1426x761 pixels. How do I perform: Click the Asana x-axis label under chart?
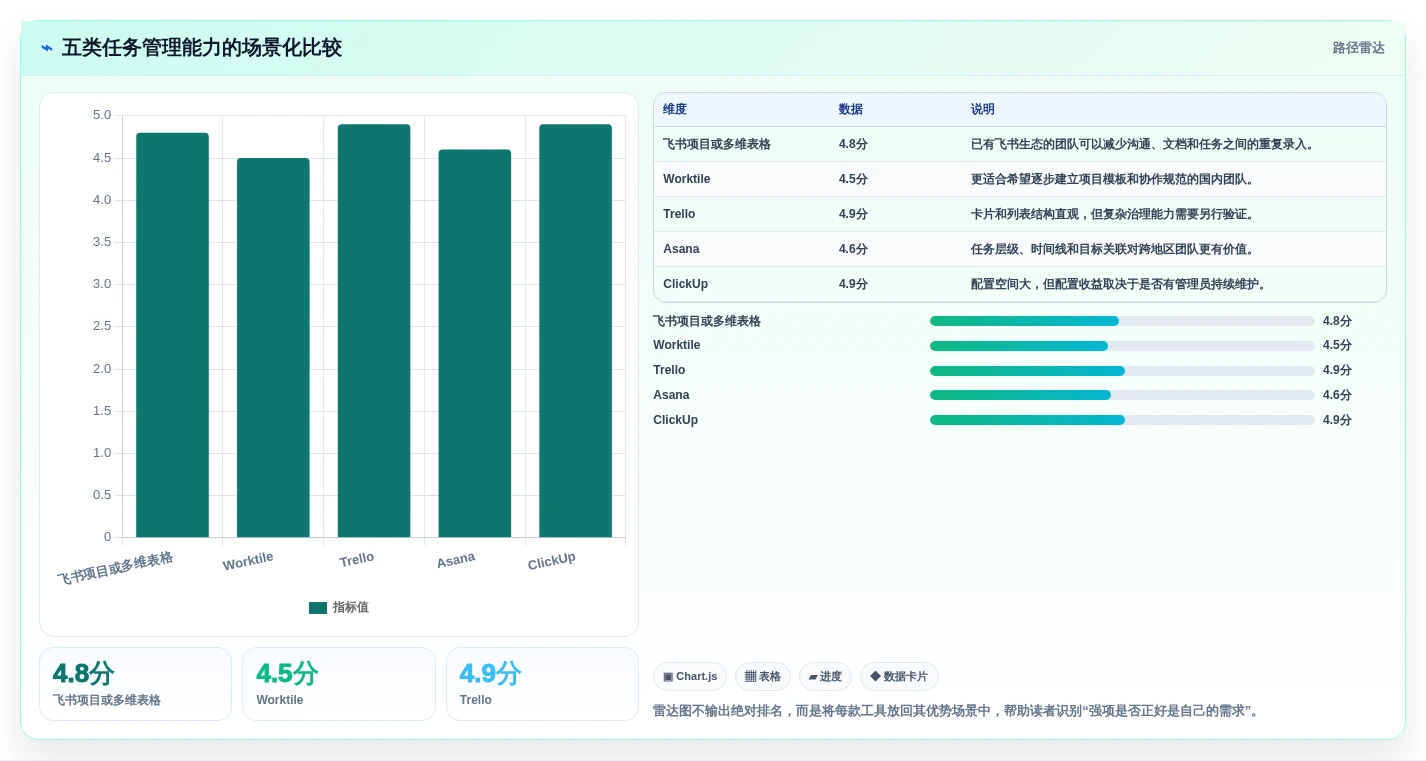click(x=456, y=561)
